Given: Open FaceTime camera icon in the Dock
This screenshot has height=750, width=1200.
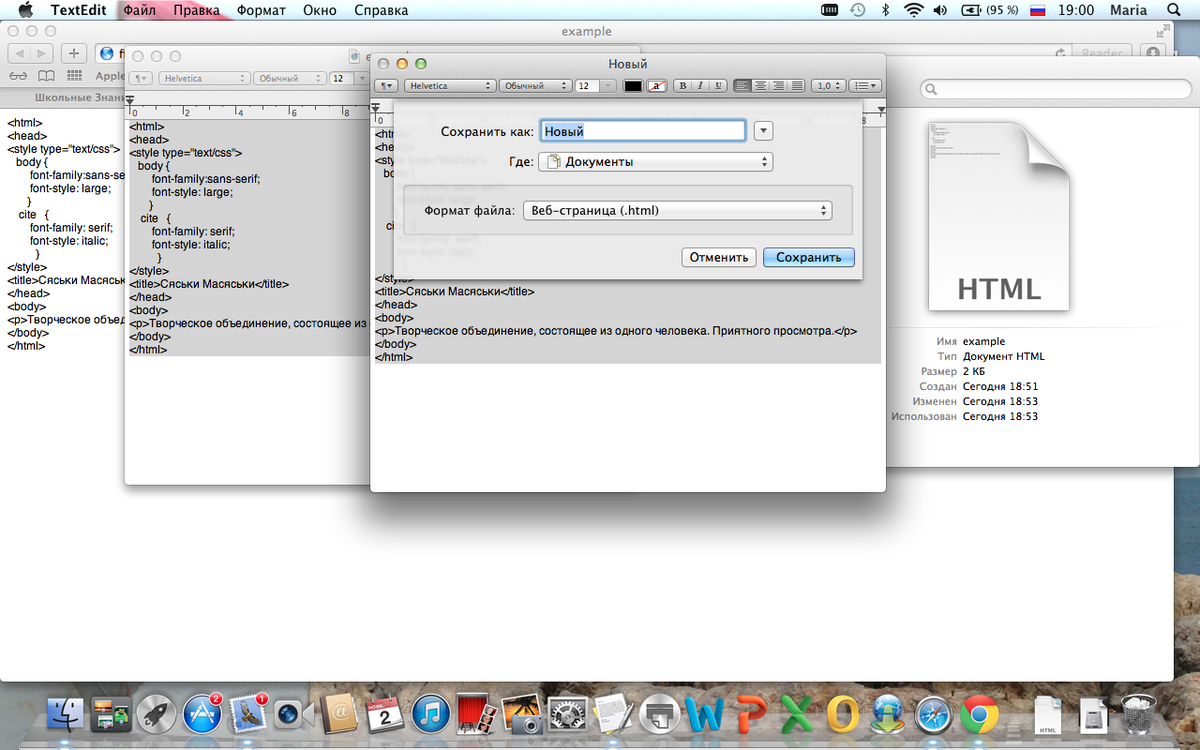Looking at the screenshot, I should click(293, 714).
